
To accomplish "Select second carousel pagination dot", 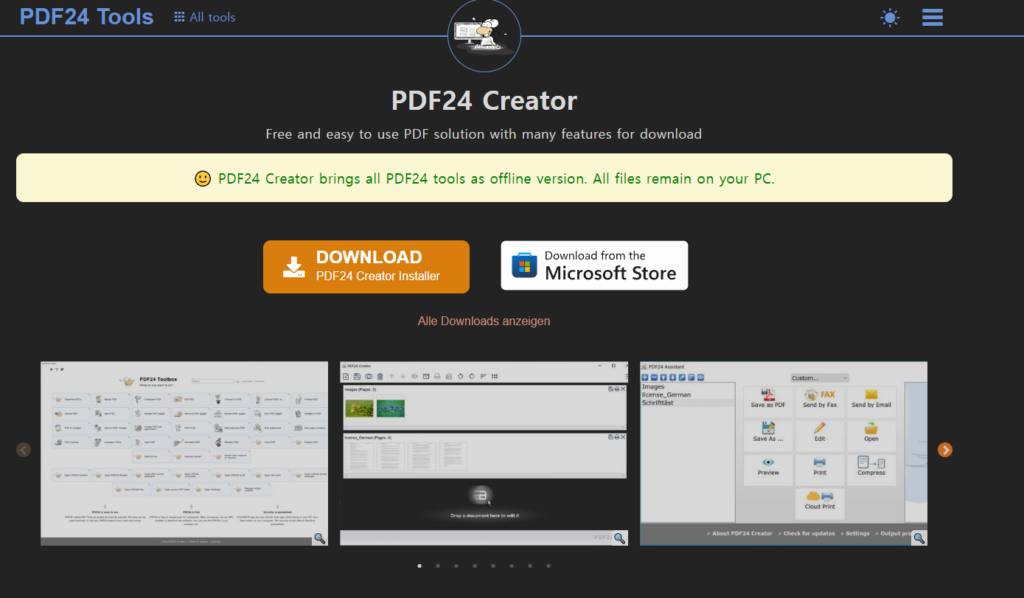I will coord(438,566).
